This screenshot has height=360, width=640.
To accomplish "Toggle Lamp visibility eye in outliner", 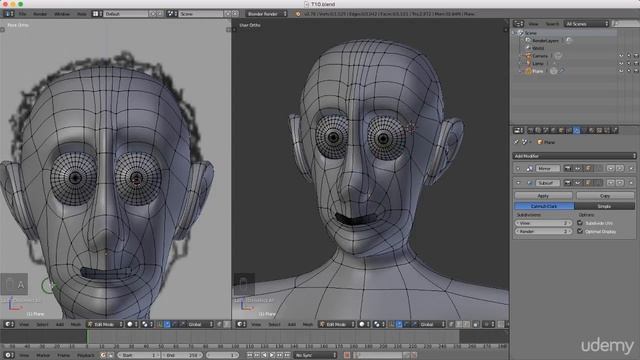I will coord(621,63).
